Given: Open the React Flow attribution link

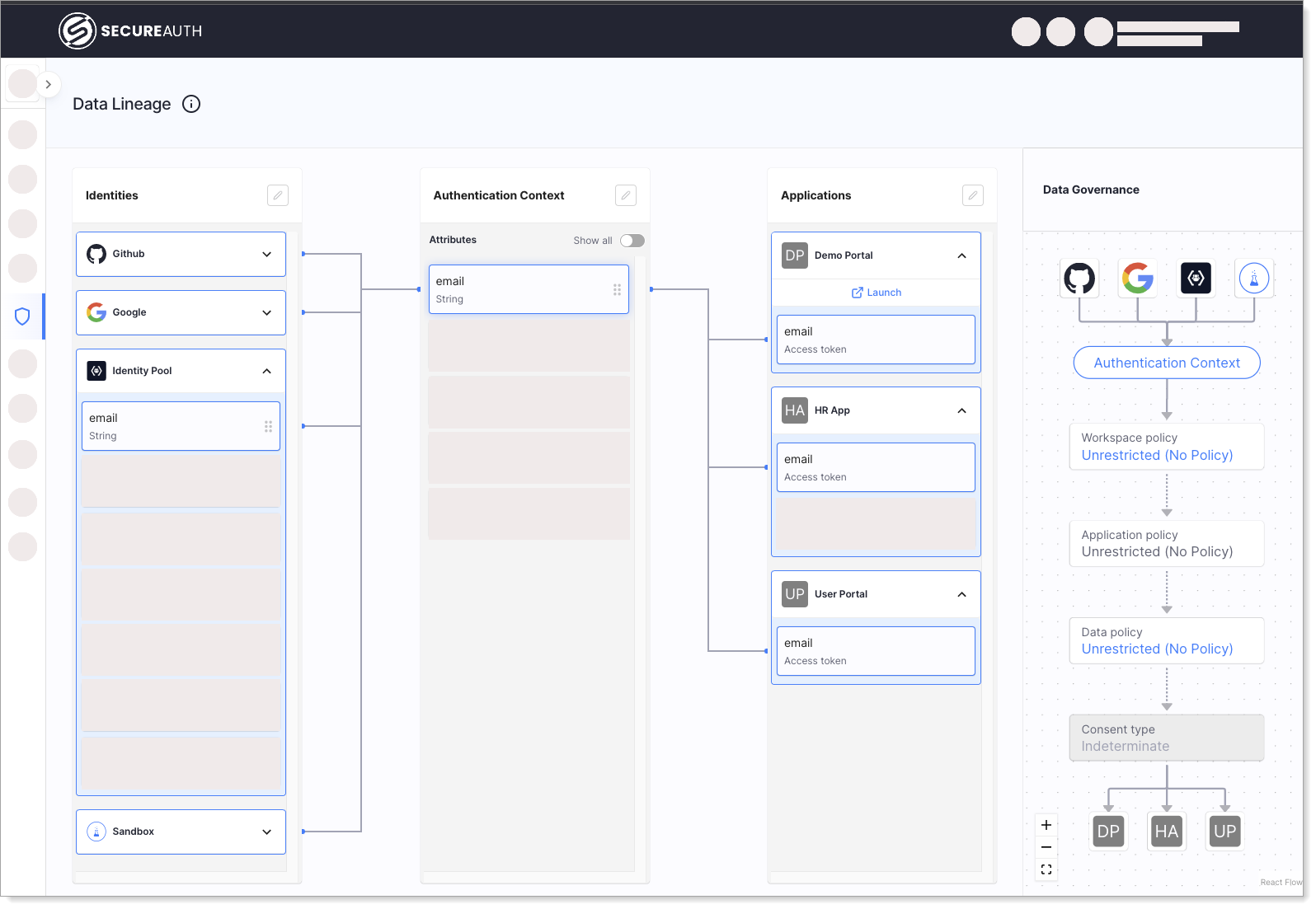Looking at the screenshot, I should tap(1281, 883).
